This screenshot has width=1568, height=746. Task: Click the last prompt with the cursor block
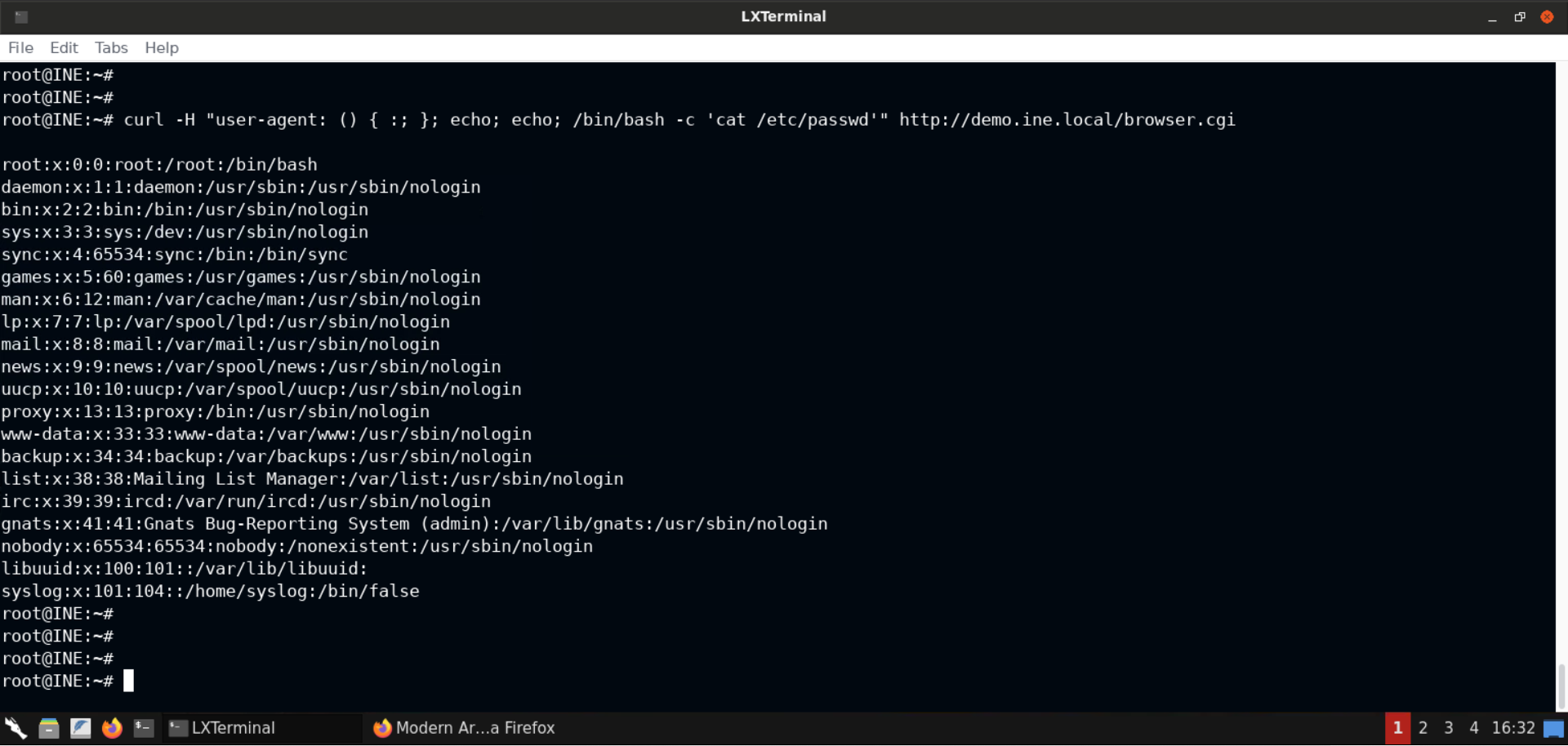(67, 681)
